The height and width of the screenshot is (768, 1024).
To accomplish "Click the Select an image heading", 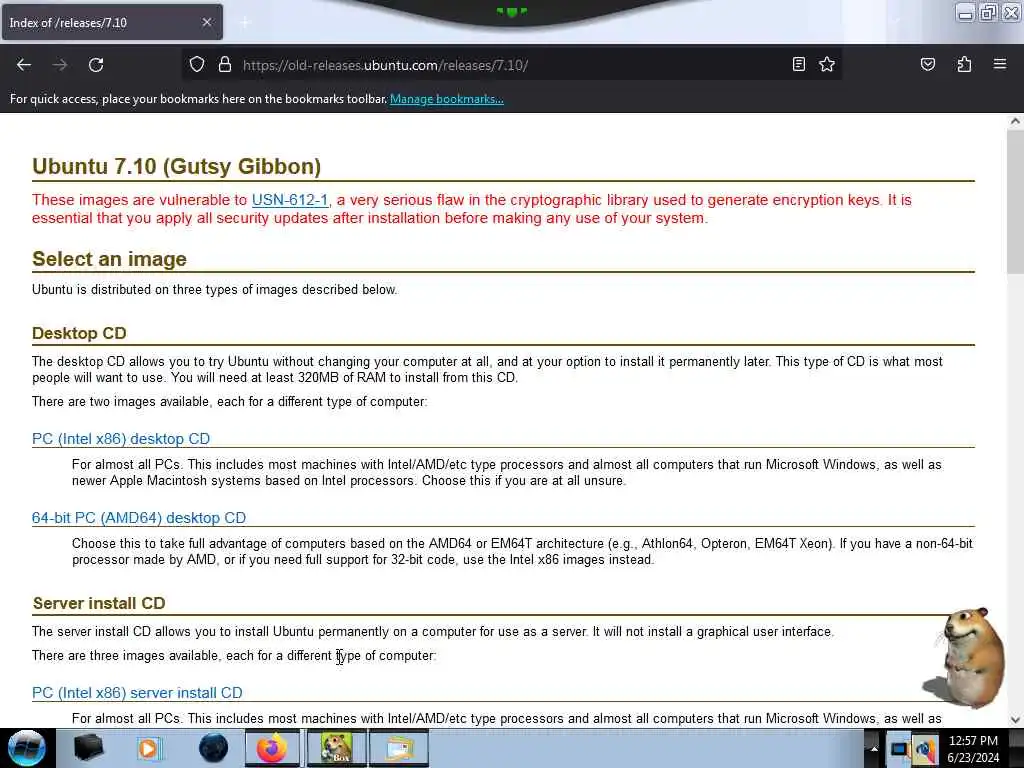I will tap(109, 259).
